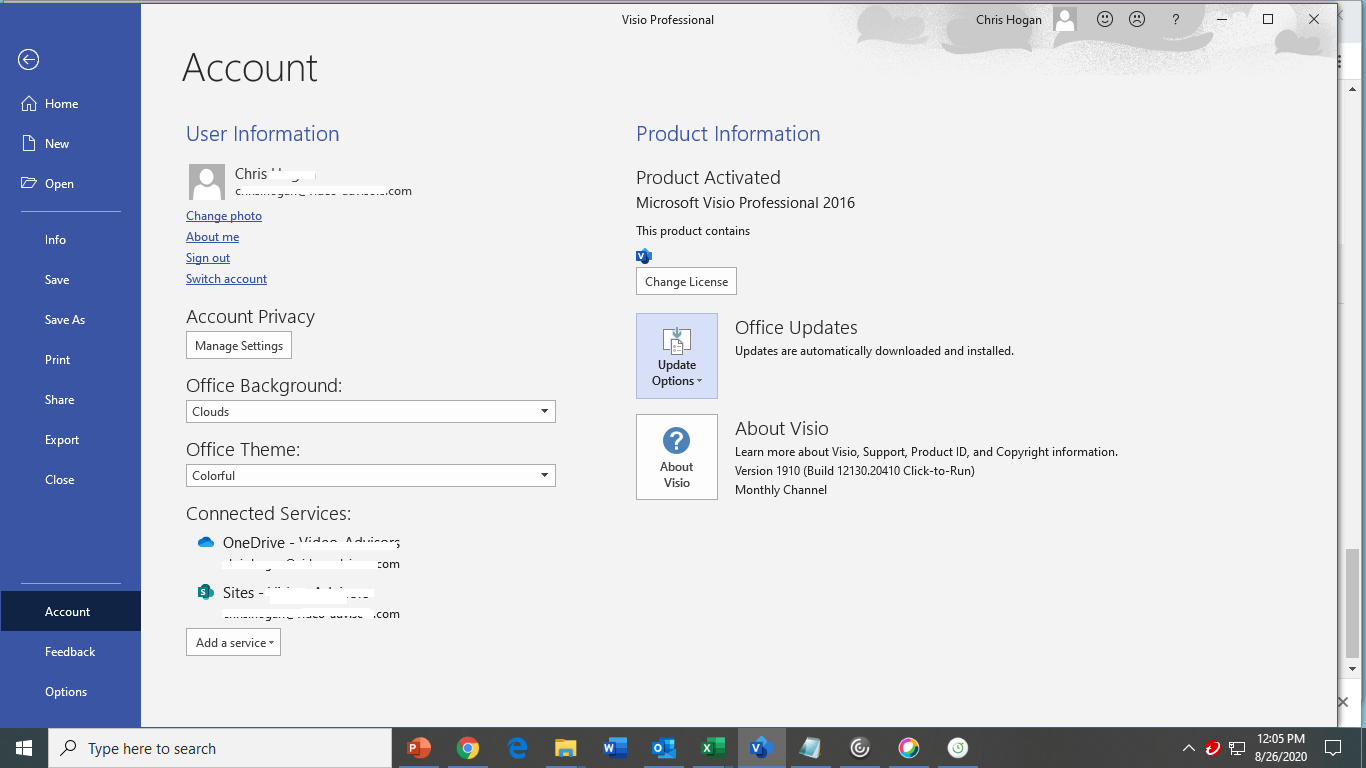This screenshot has height=768, width=1366.
Task: Click the SharePoint Sites icon
Action: pos(206,592)
